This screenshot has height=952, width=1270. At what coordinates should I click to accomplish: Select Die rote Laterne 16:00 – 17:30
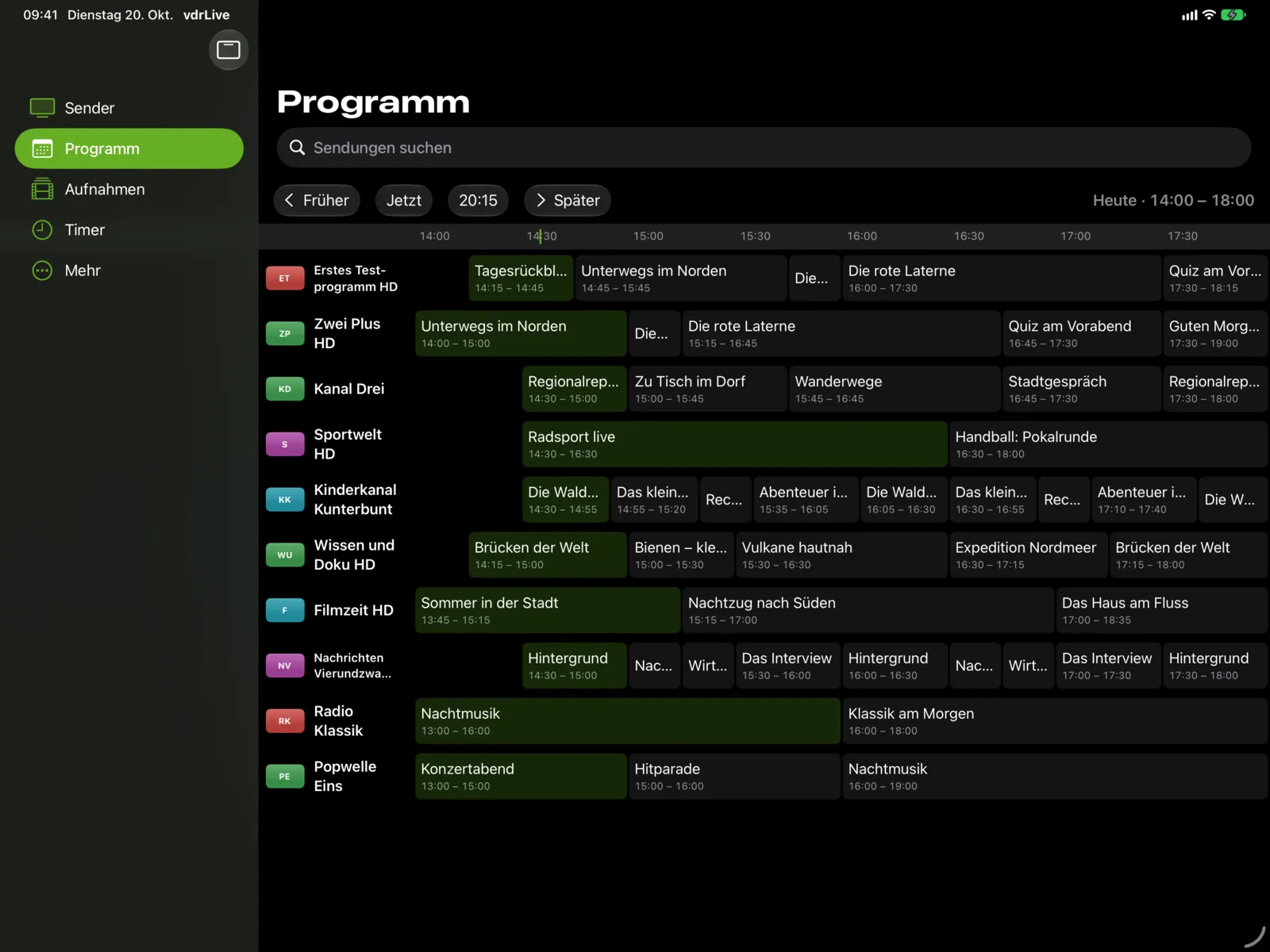tap(1001, 278)
